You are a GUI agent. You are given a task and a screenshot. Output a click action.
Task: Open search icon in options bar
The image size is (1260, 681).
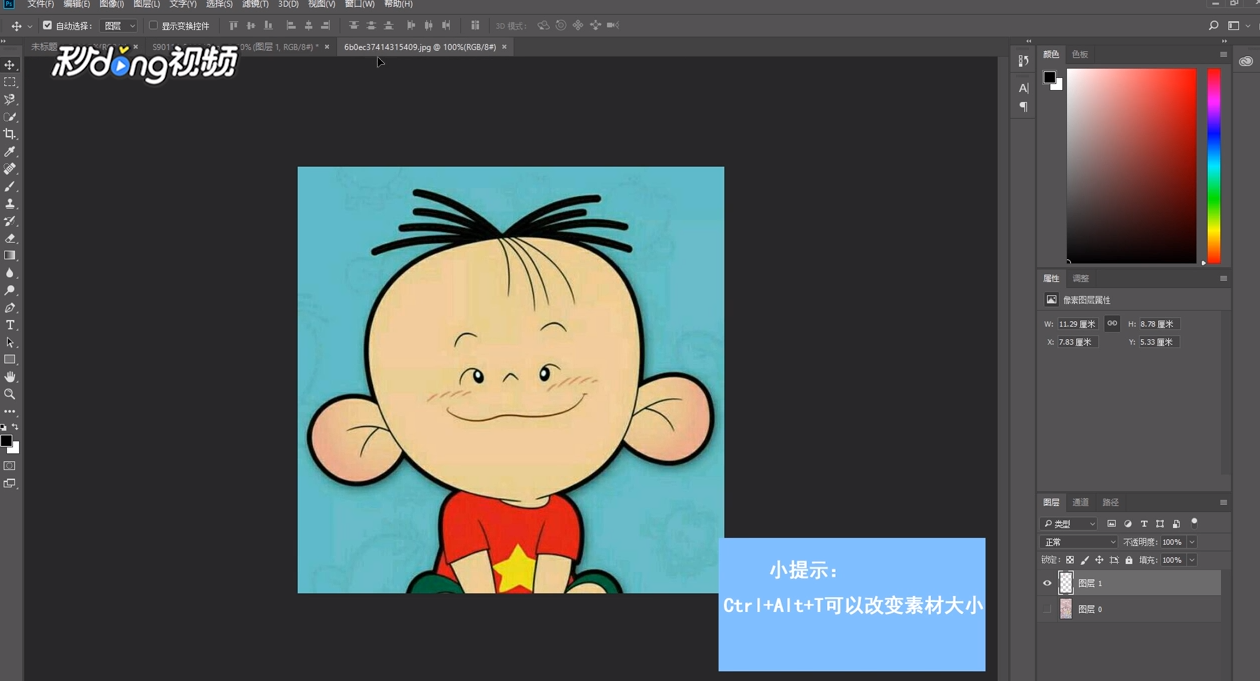point(1213,26)
